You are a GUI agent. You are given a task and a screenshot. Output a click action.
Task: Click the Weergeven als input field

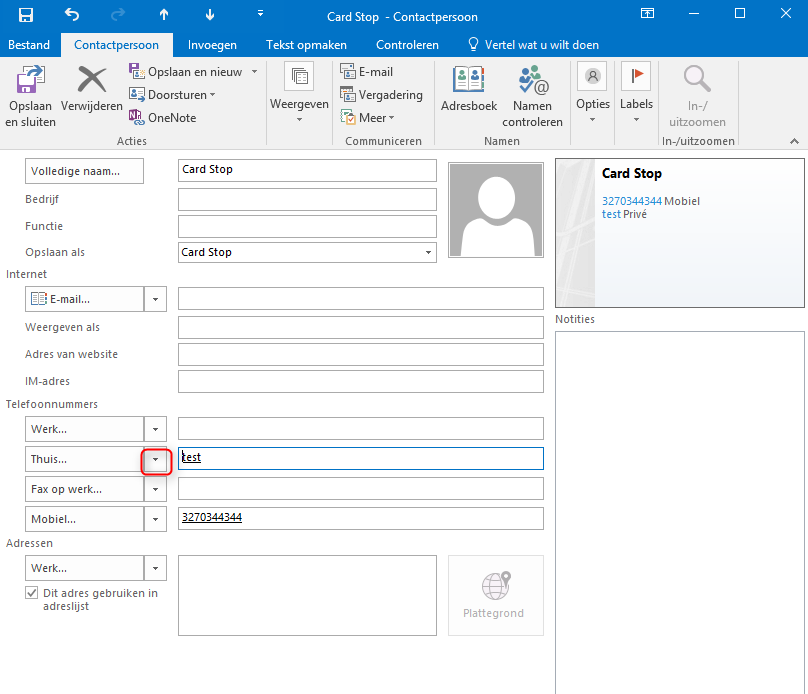(x=361, y=327)
